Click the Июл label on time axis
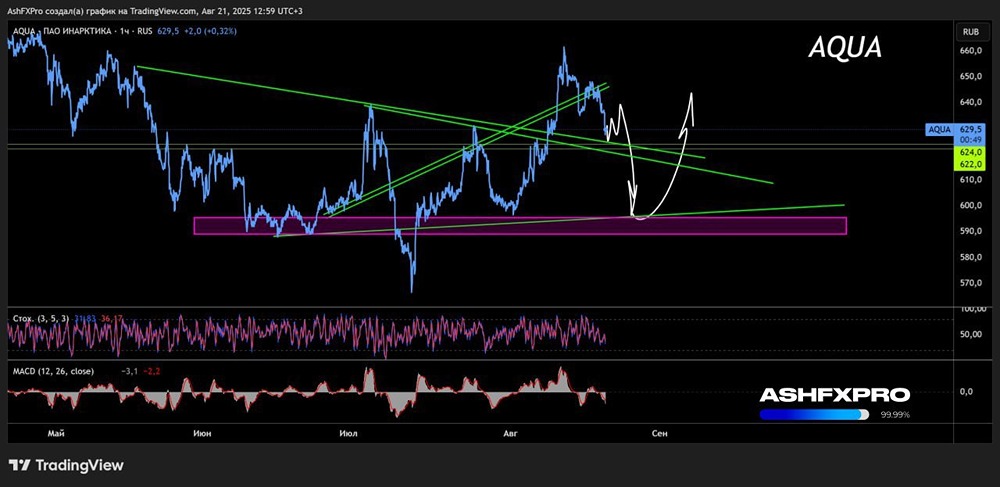The image size is (1000, 487). (x=349, y=433)
